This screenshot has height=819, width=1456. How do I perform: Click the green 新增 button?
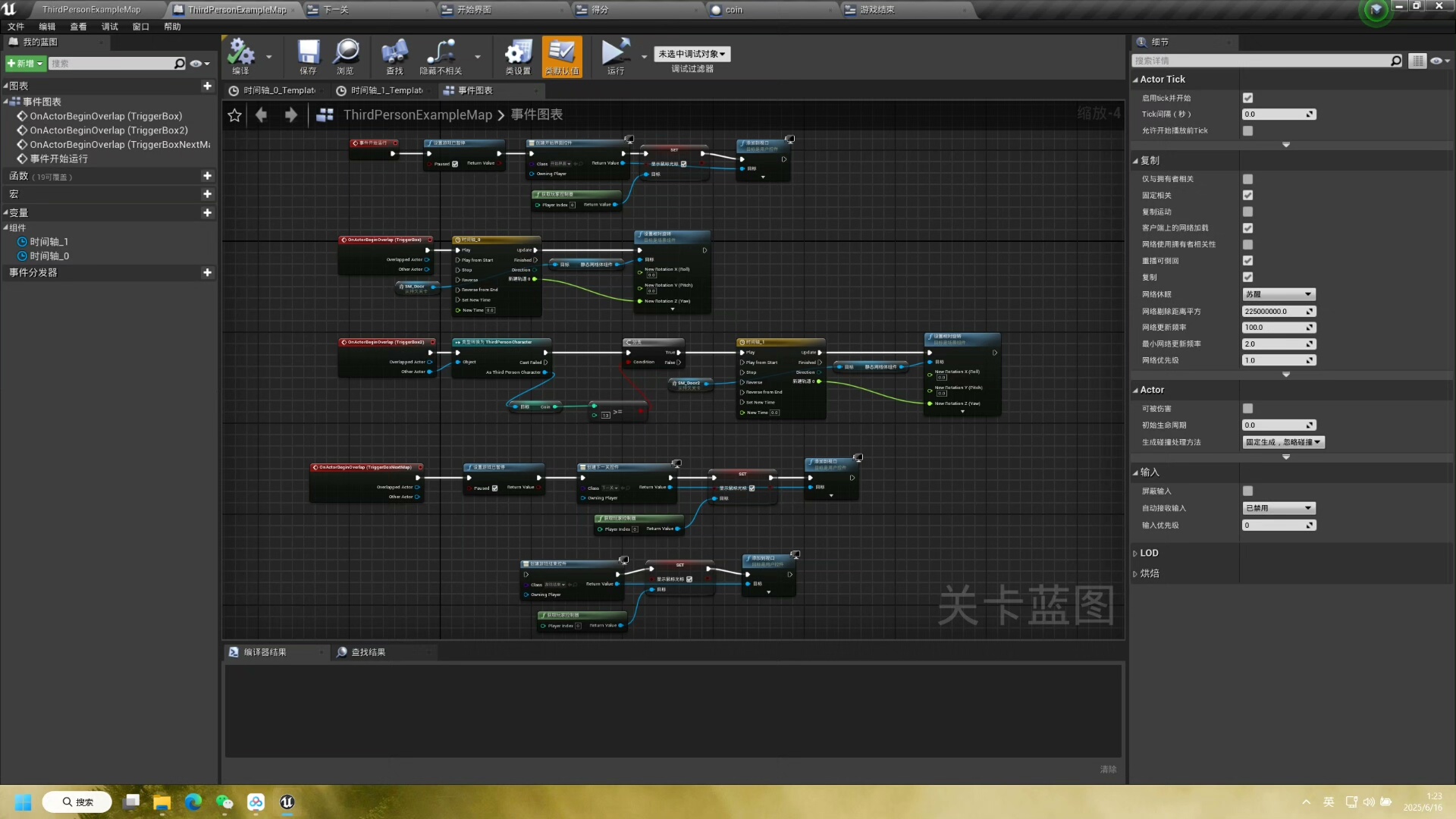25,64
